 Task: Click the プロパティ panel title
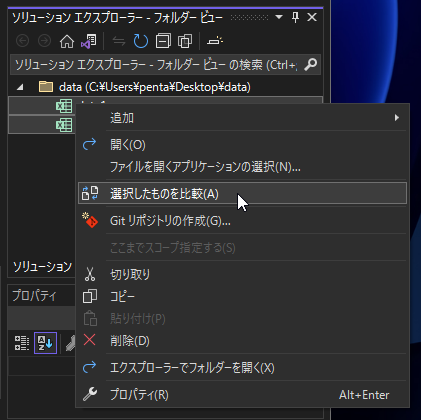click(34, 296)
